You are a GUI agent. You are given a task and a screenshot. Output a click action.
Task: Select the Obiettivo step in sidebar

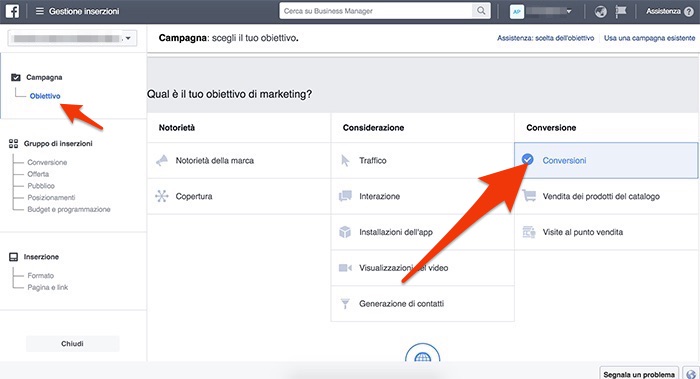45,96
